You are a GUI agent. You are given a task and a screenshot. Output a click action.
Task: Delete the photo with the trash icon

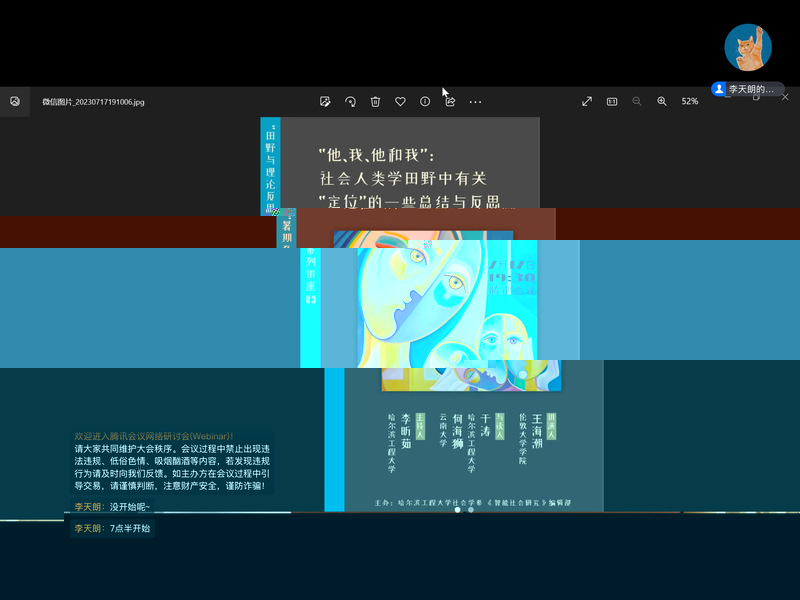coord(375,102)
